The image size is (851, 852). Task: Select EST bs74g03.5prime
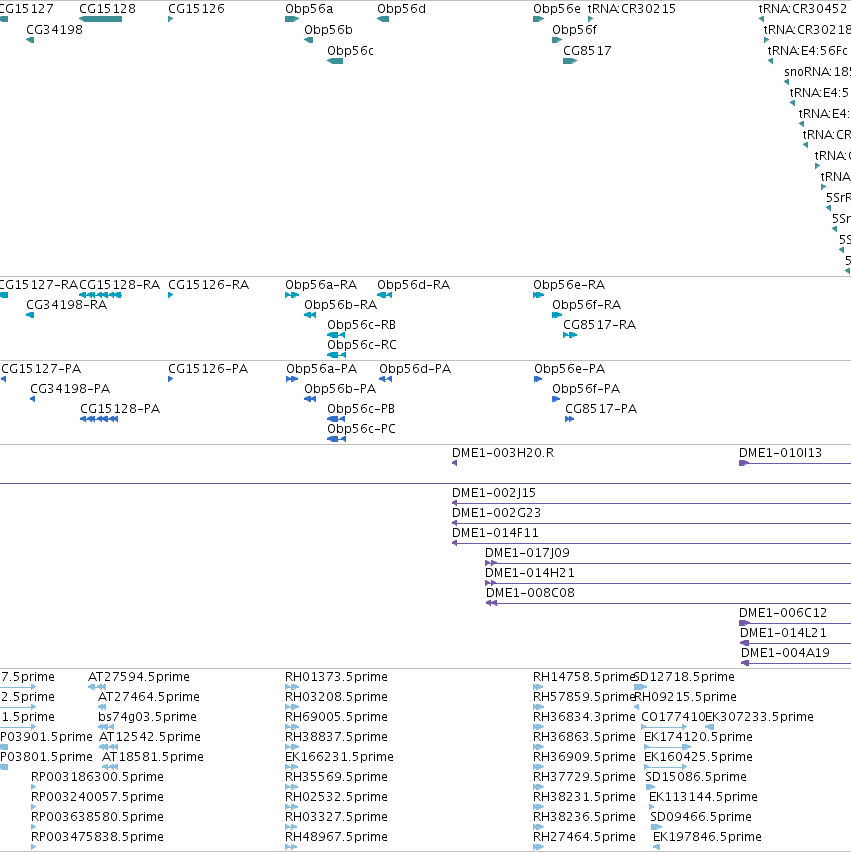[106, 728]
